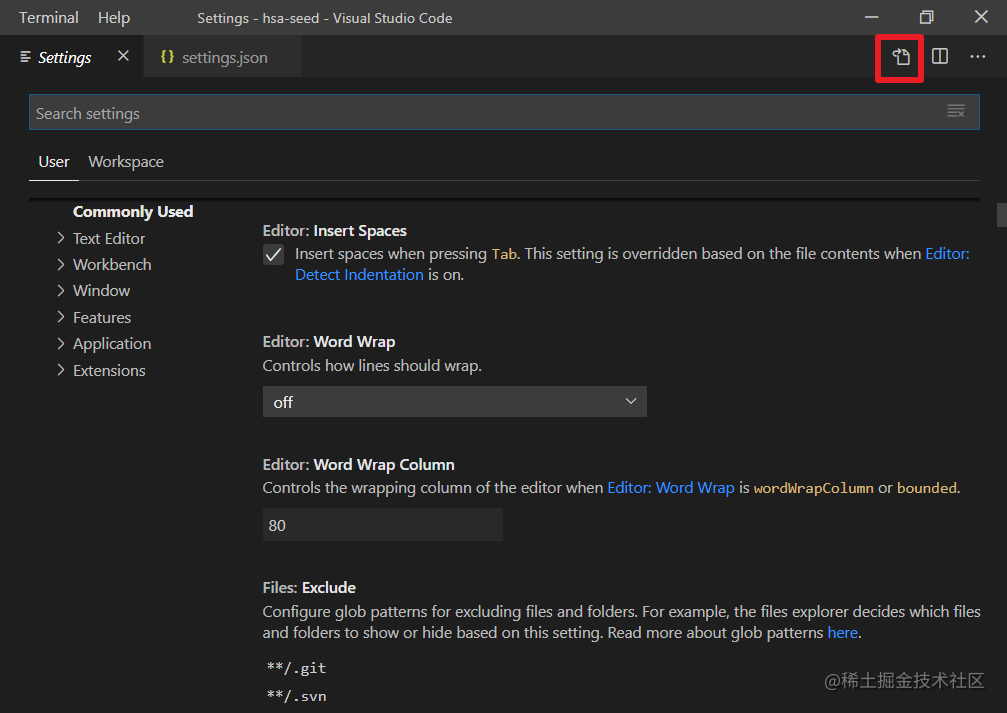Open the Word Wrap dropdown
Viewport: 1007px width, 713px height.
point(454,402)
